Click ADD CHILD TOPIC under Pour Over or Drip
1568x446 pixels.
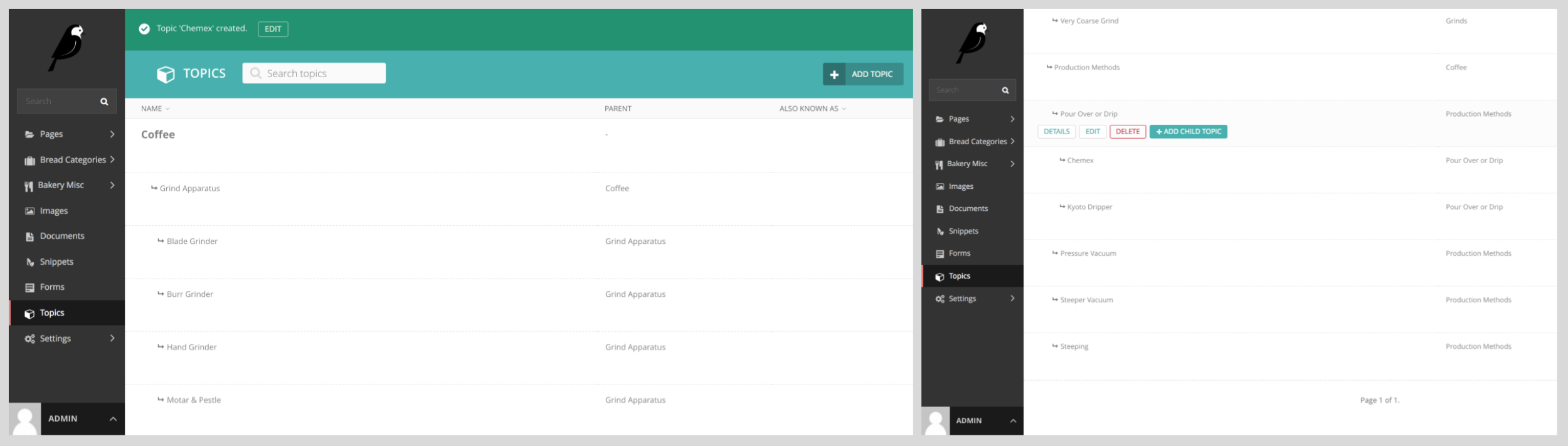pyautogui.click(x=1188, y=132)
